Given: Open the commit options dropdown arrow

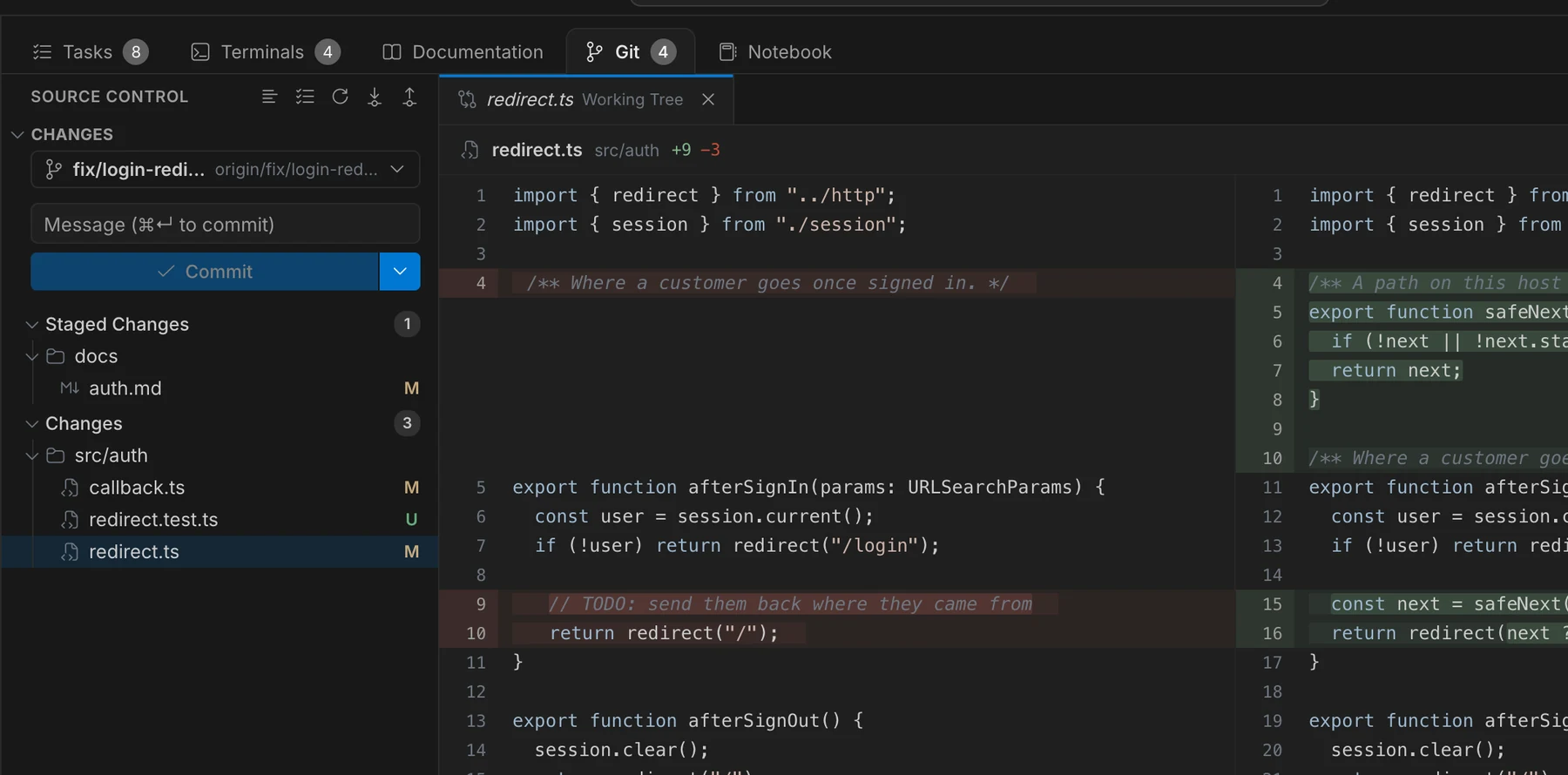Looking at the screenshot, I should click(x=400, y=272).
